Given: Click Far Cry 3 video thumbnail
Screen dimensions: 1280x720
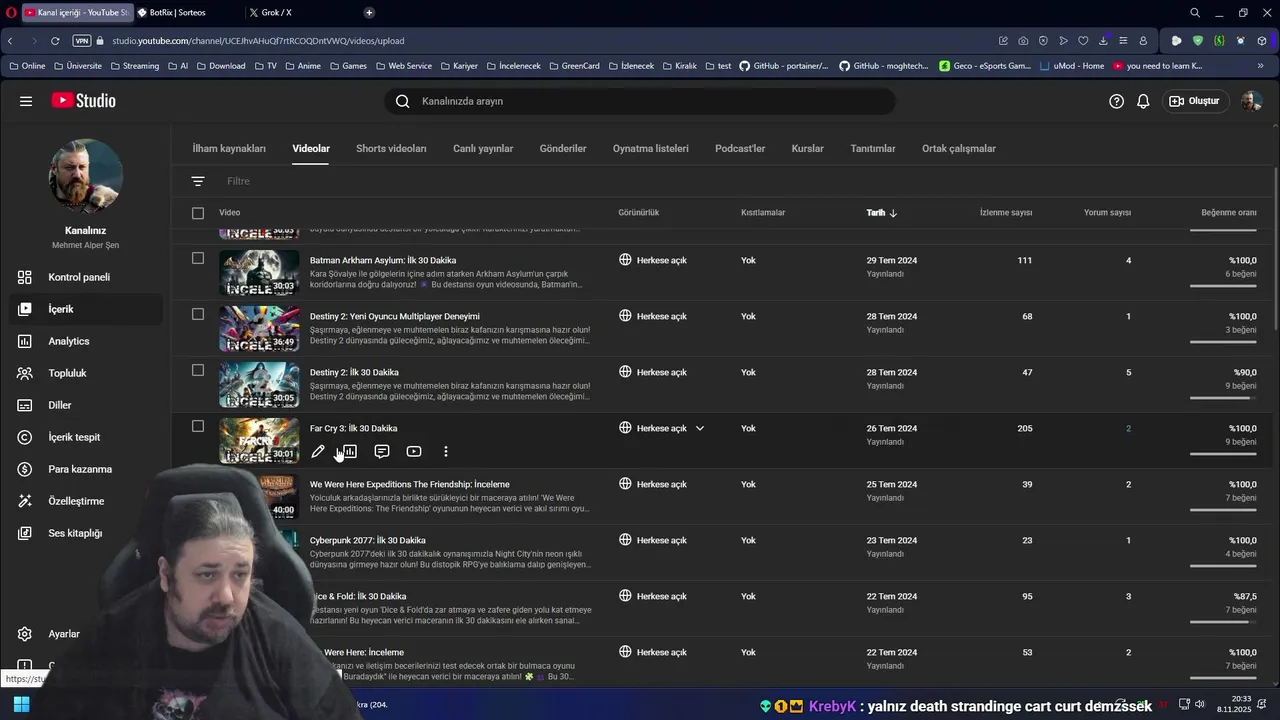Looking at the screenshot, I should pos(259,441).
